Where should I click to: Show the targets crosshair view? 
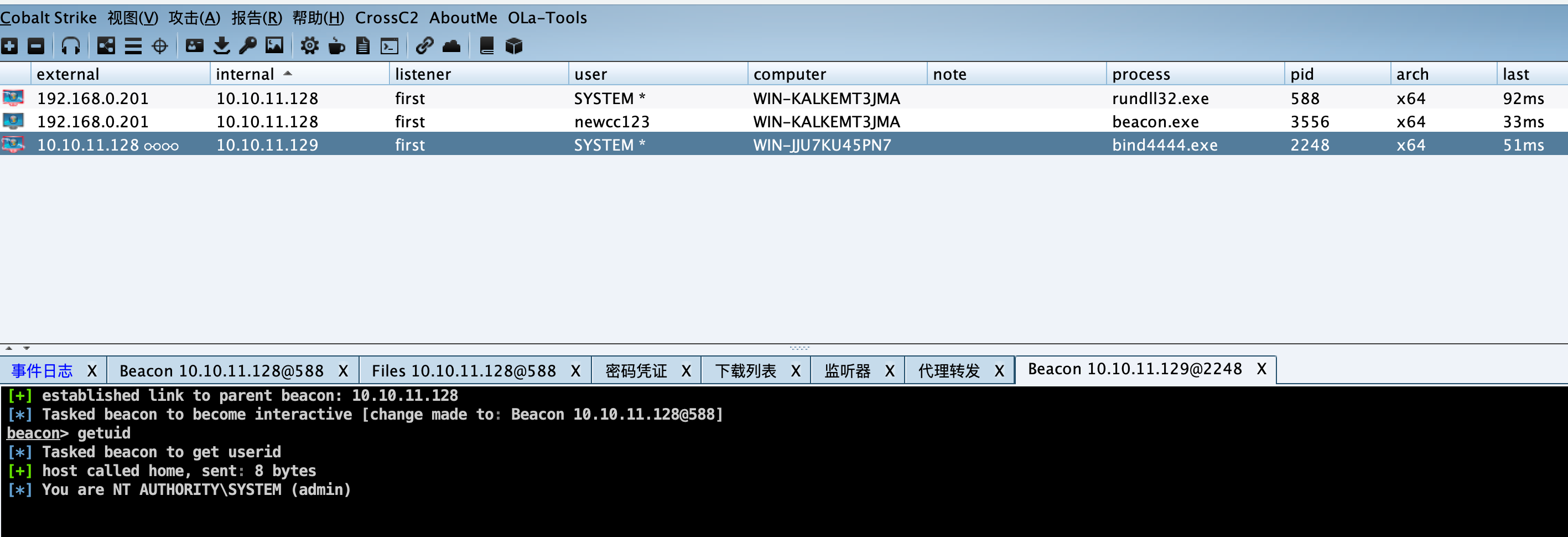[x=159, y=45]
